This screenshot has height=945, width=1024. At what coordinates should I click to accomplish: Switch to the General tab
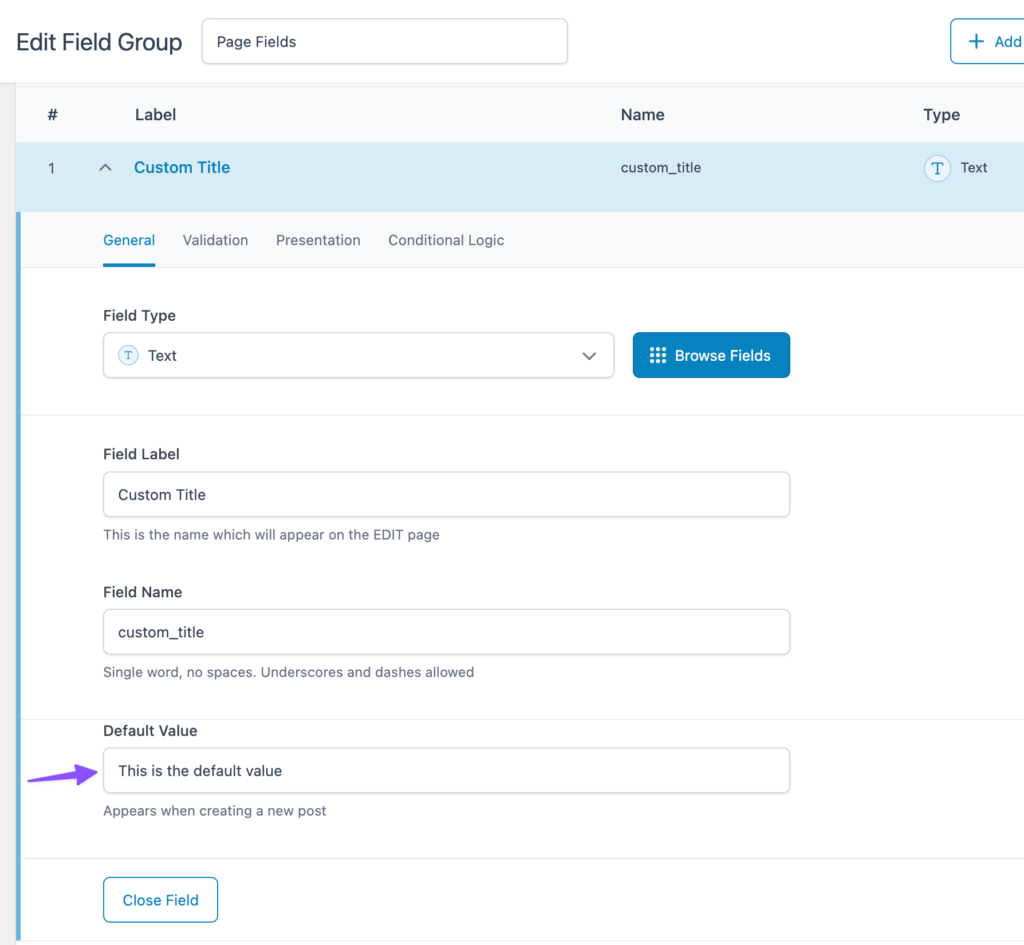point(129,240)
